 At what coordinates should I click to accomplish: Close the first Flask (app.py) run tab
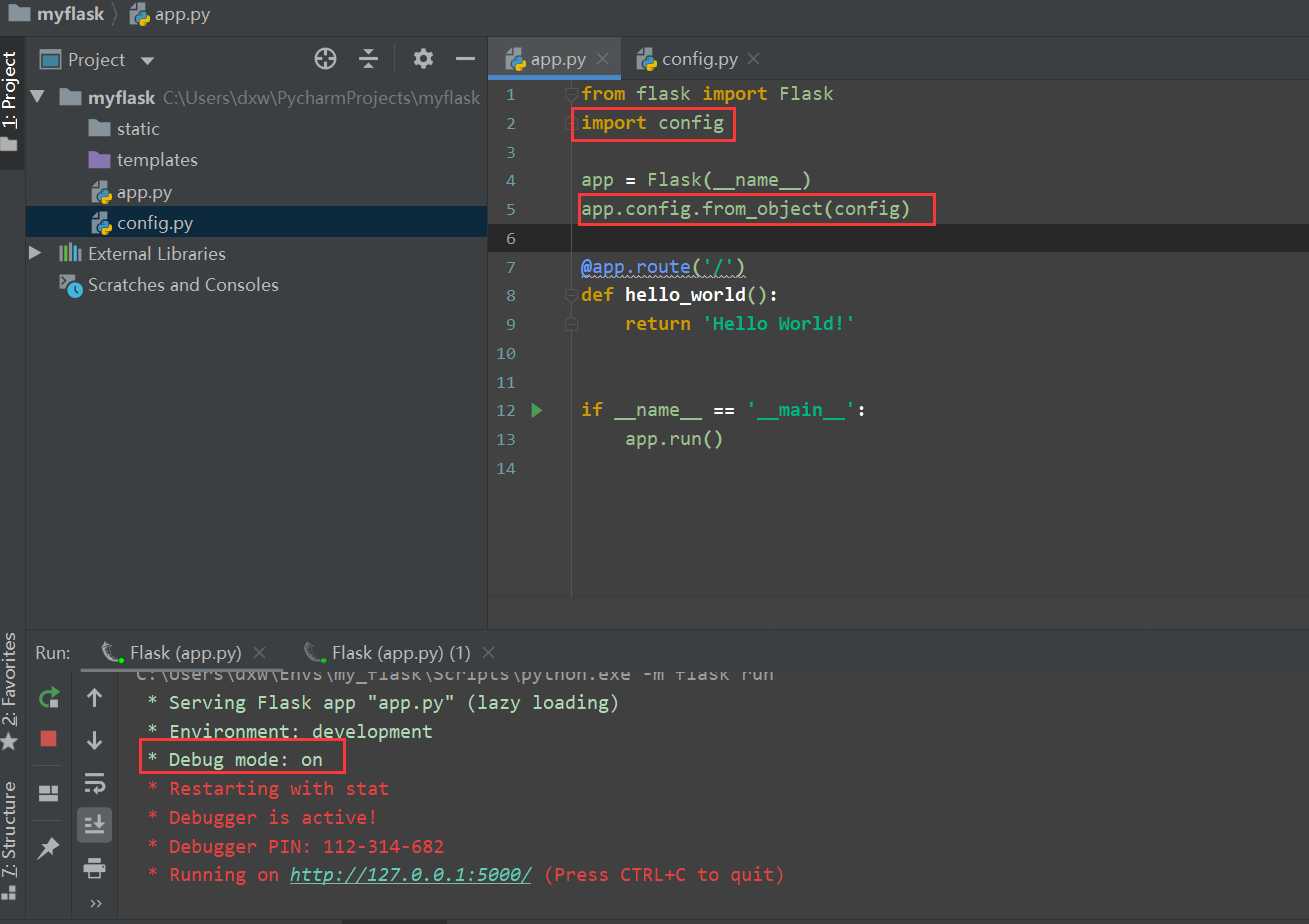(x=259, y=652)
